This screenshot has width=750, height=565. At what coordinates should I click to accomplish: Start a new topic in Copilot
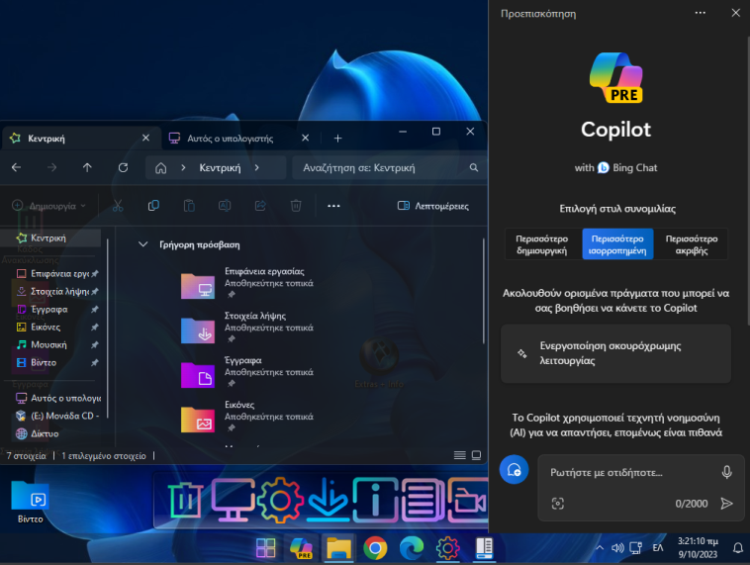(514, 469)
